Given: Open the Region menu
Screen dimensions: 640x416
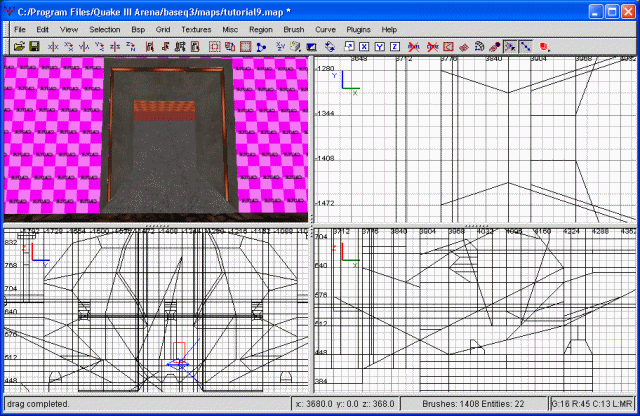Looking at the screenshot, I should [261, 29].
